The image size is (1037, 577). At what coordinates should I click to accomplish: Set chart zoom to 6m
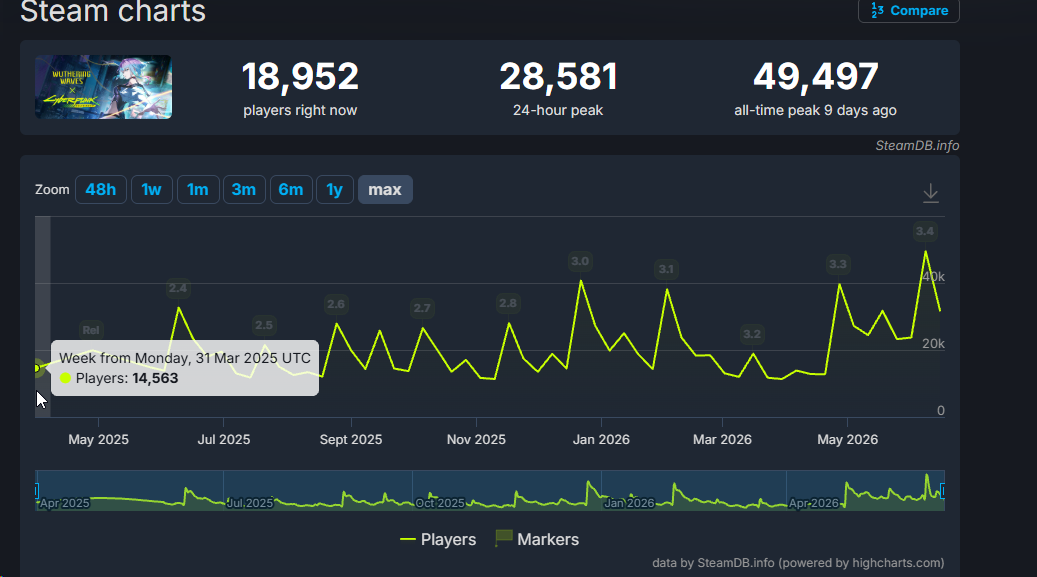click(291, 190)
